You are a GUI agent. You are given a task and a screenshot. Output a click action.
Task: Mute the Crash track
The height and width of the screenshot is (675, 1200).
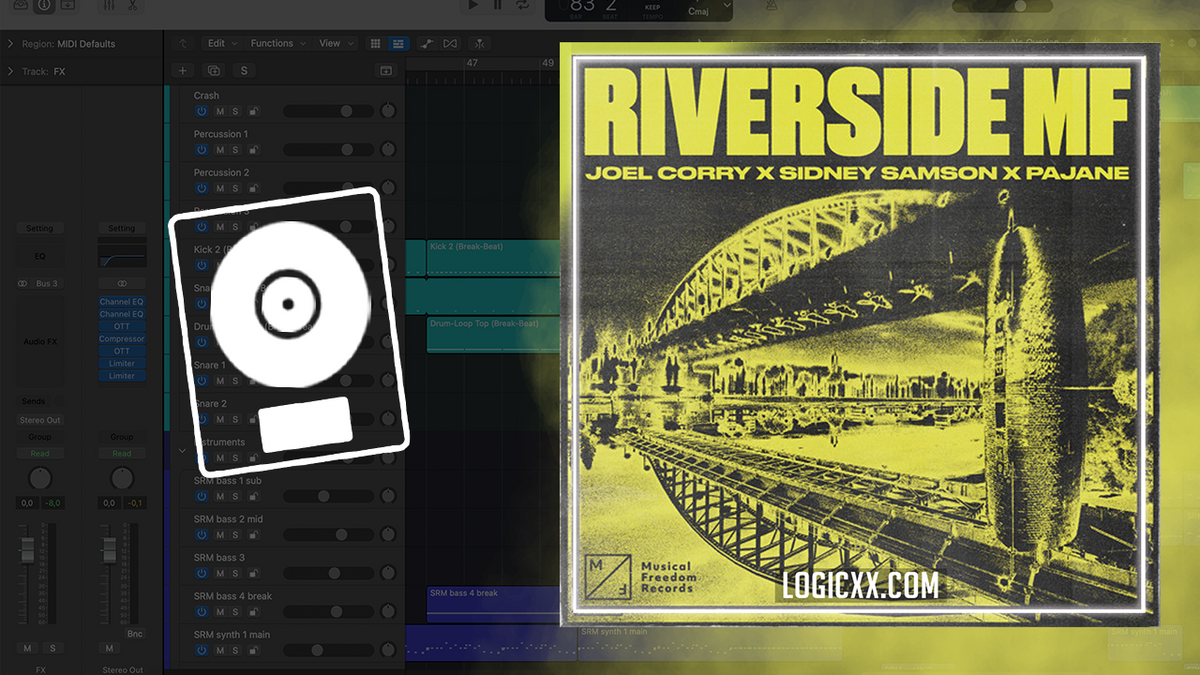220,111
